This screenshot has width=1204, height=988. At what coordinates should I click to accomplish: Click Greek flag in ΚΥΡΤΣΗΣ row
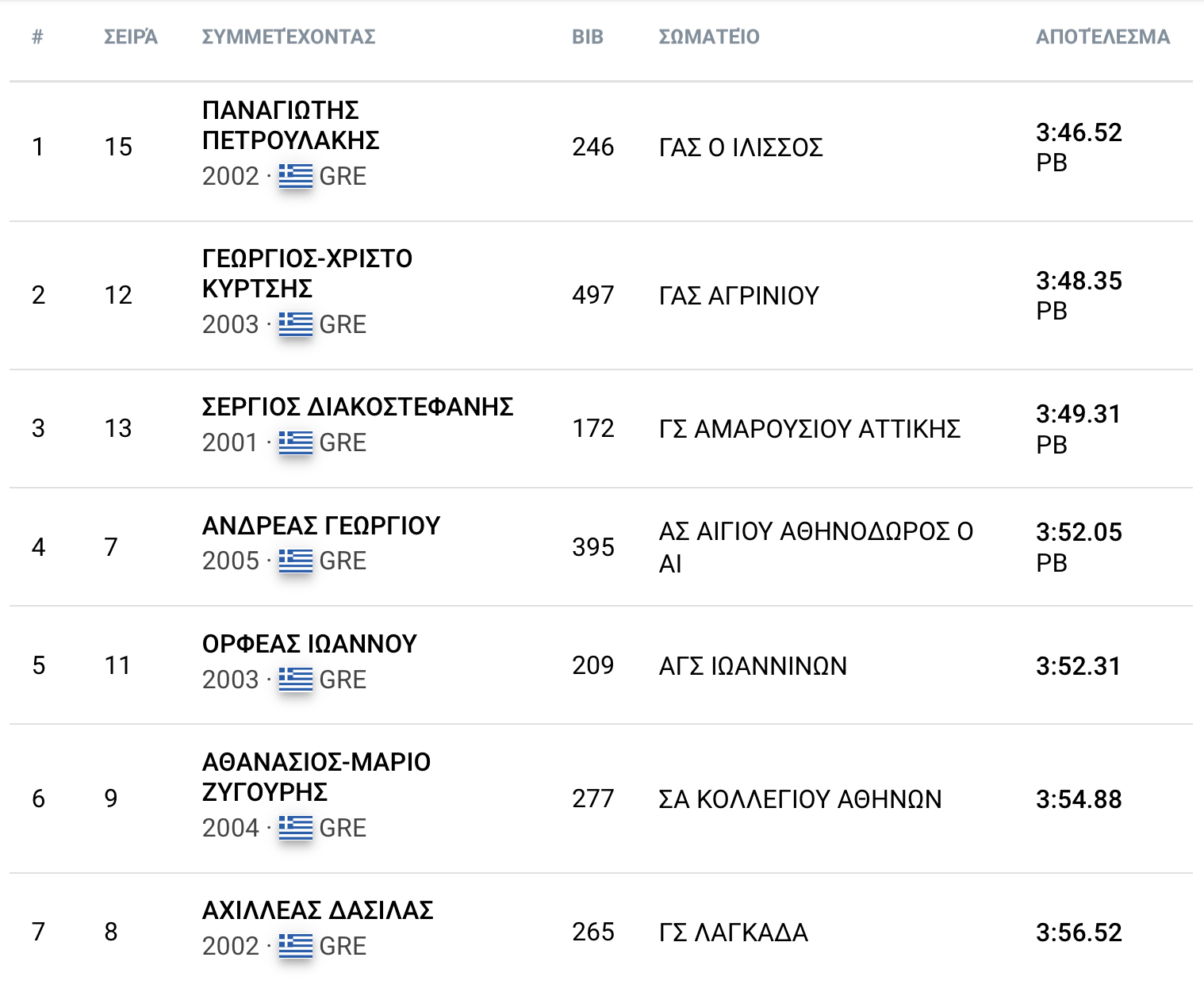[x=295, y=324]
